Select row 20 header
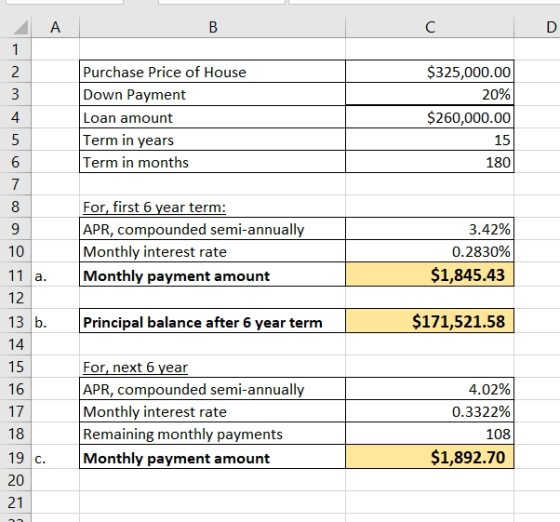The height and width of the screenshot is (522, 560). tap(15, 480)
